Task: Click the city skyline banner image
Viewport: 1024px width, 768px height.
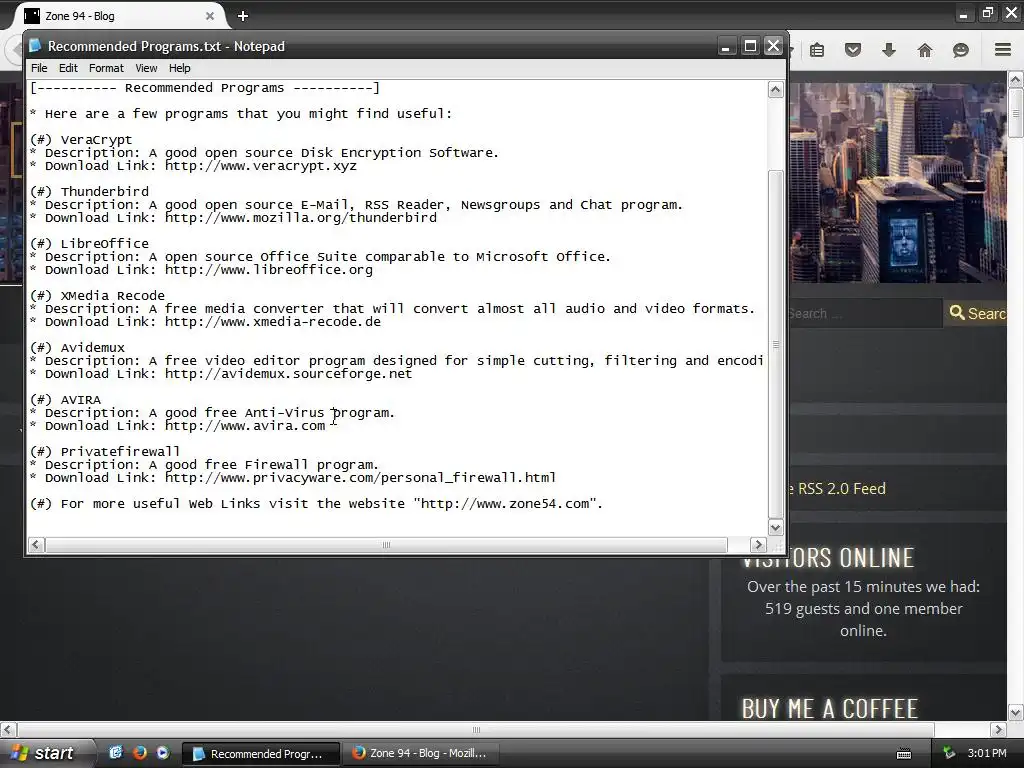Action: [x=897, y=183]
